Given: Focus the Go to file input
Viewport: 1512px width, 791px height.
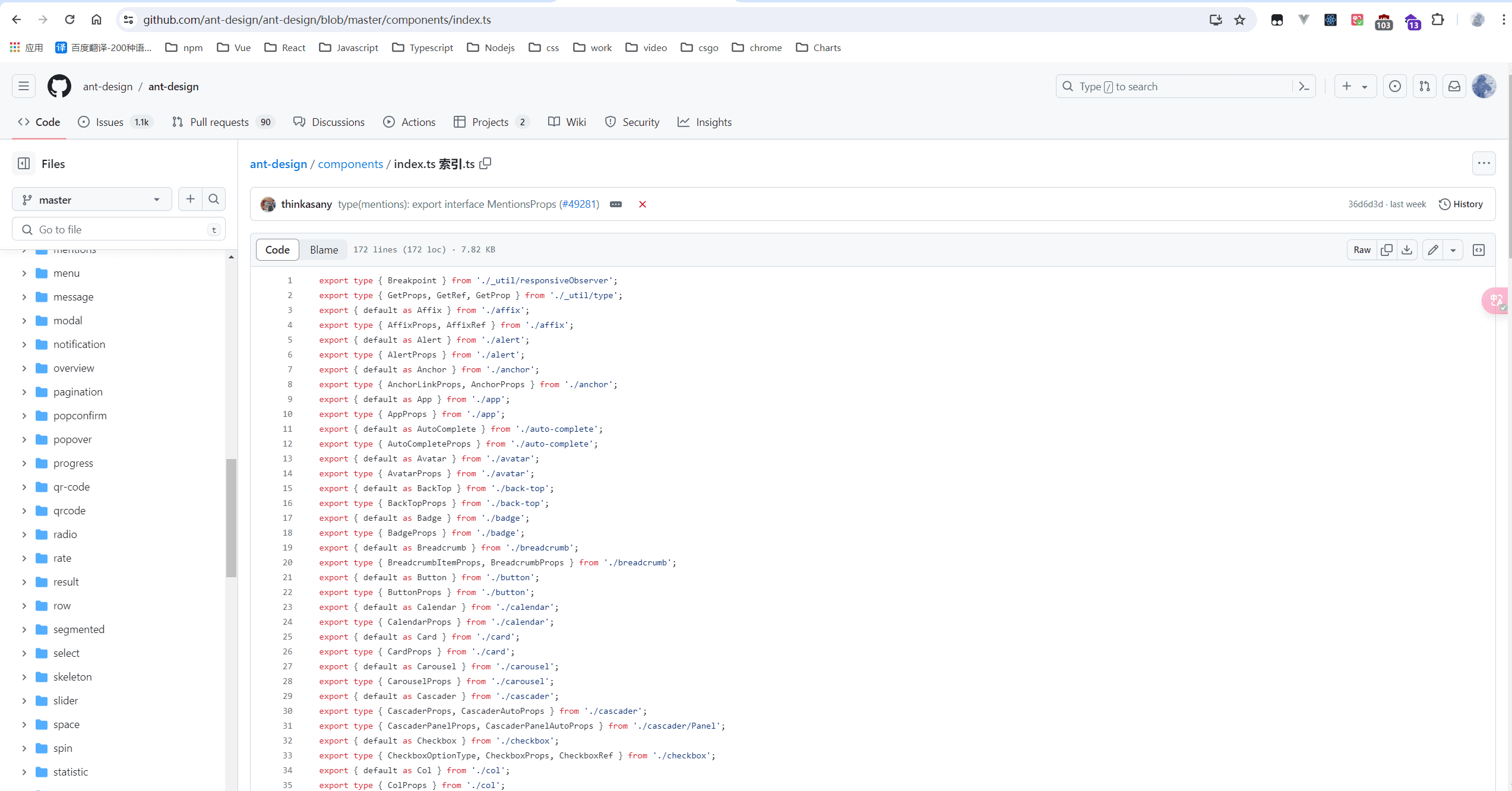Looking at the screenshot, I should pyautogui.click(x=119, y=230).
